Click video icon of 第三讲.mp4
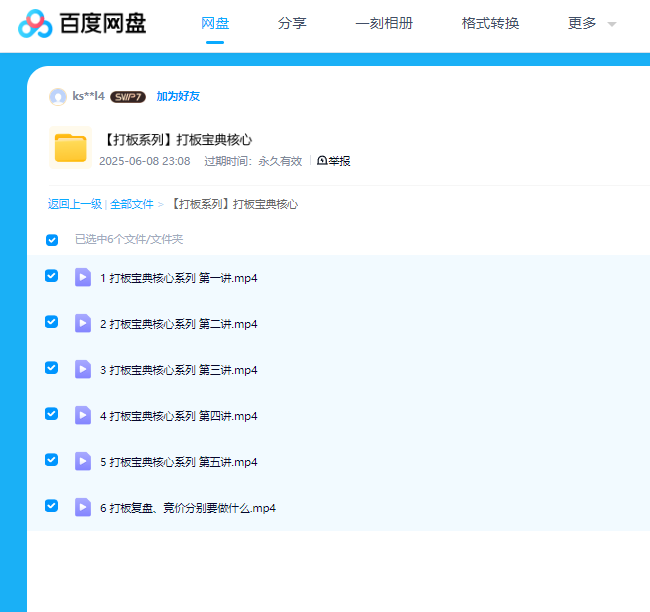The width and height of the screenshot is (650, 612). [x=83, y=369]
